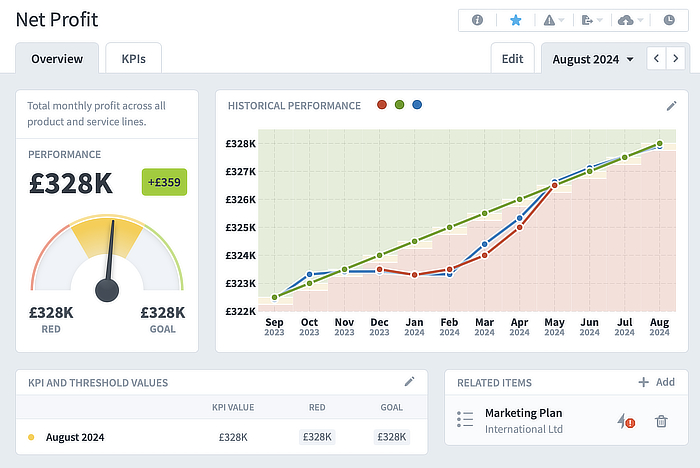Image resolution: width=700 pixels, height=468 pixels.
Task: Expand the August 2024 period dropdown
Action: click(x=592, y=59)
